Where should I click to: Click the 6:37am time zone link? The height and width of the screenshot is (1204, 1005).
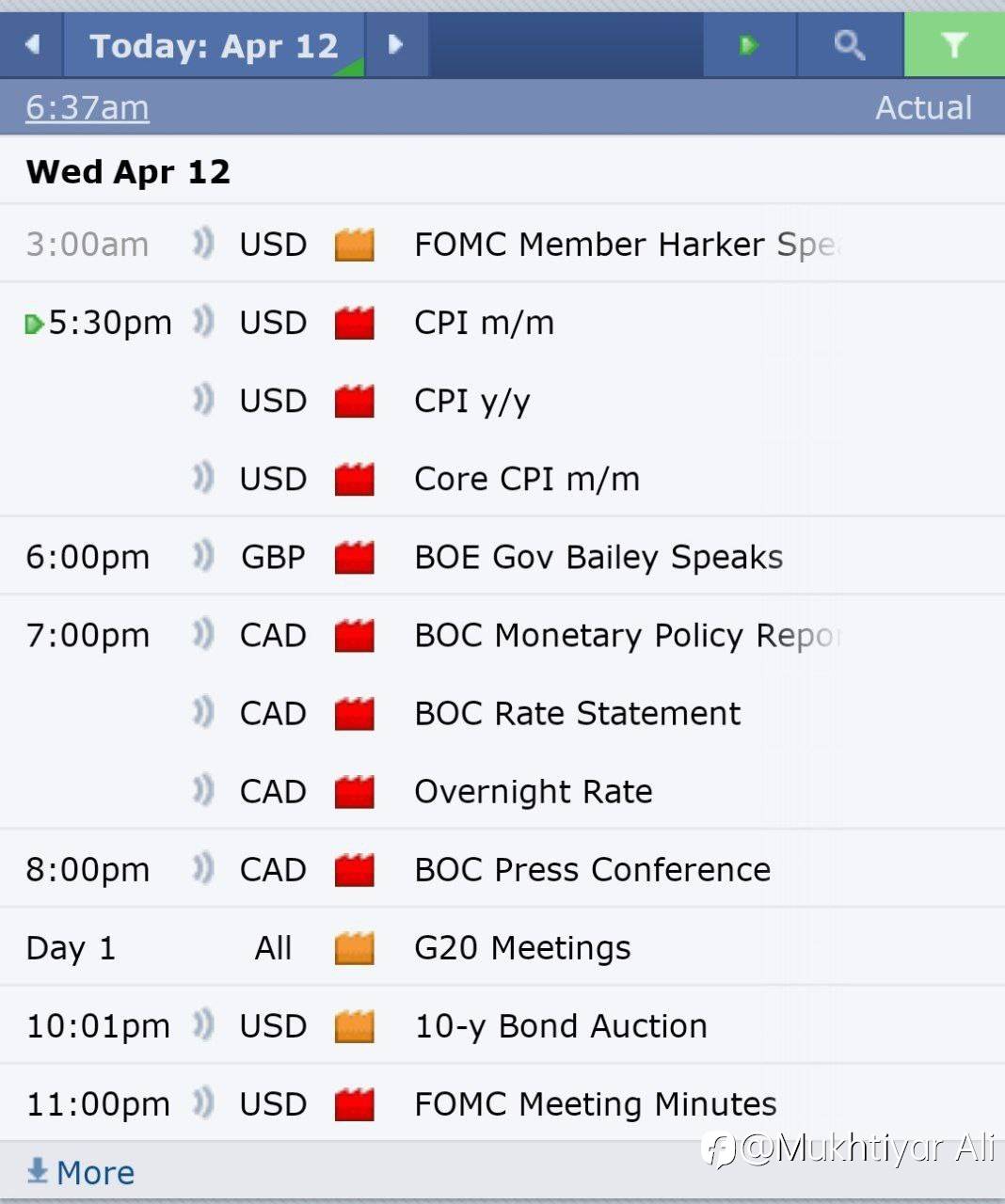87,108
